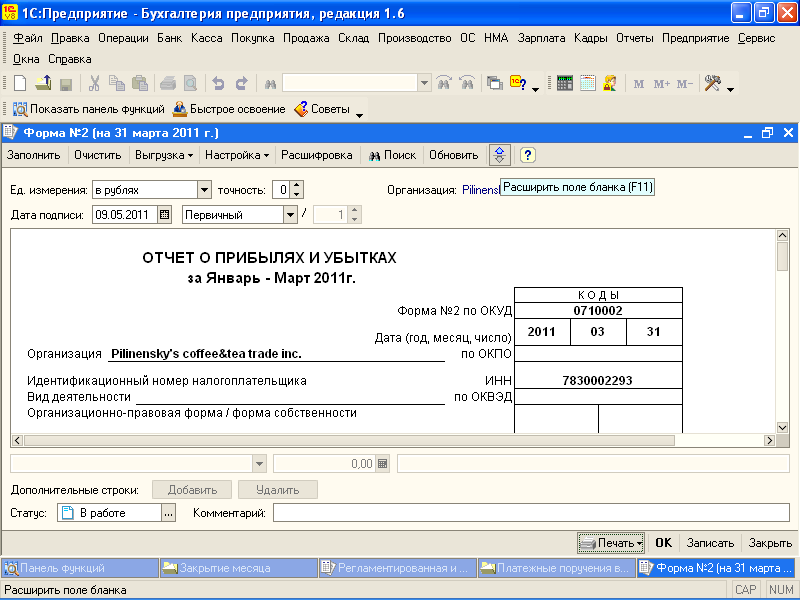Screen dimensions: 800x600
Task: Open the calendar icon in toolbar
Action: tap(588, 83)
